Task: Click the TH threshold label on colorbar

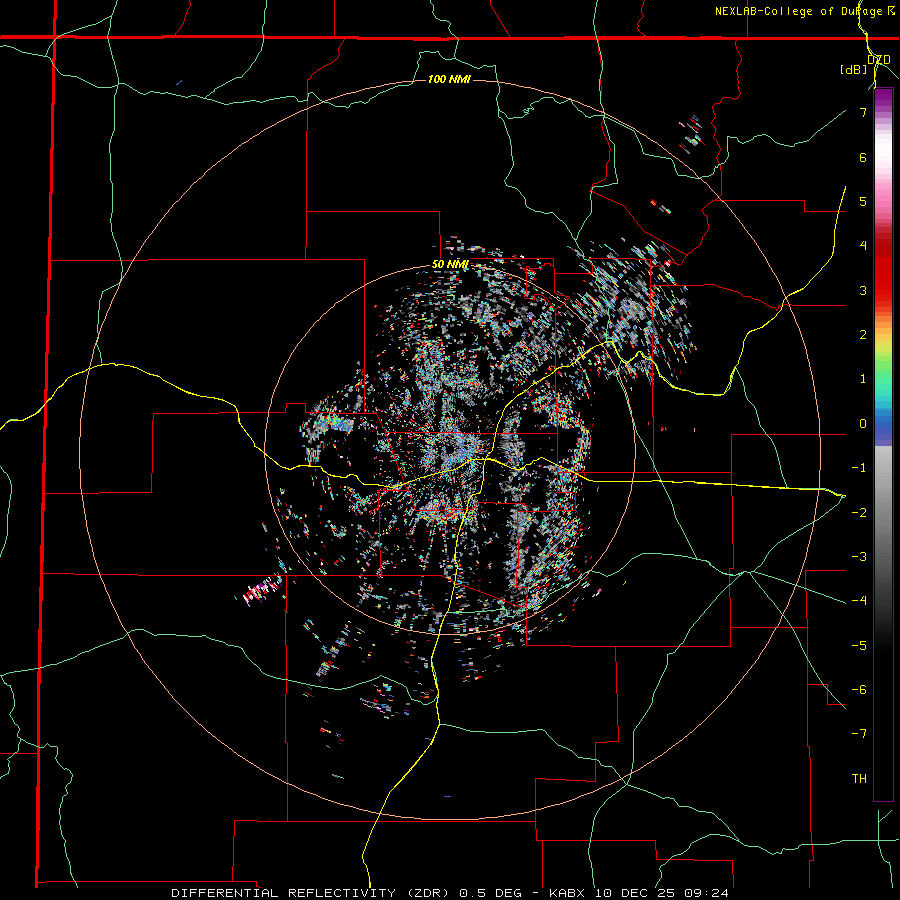Action: 859,778
